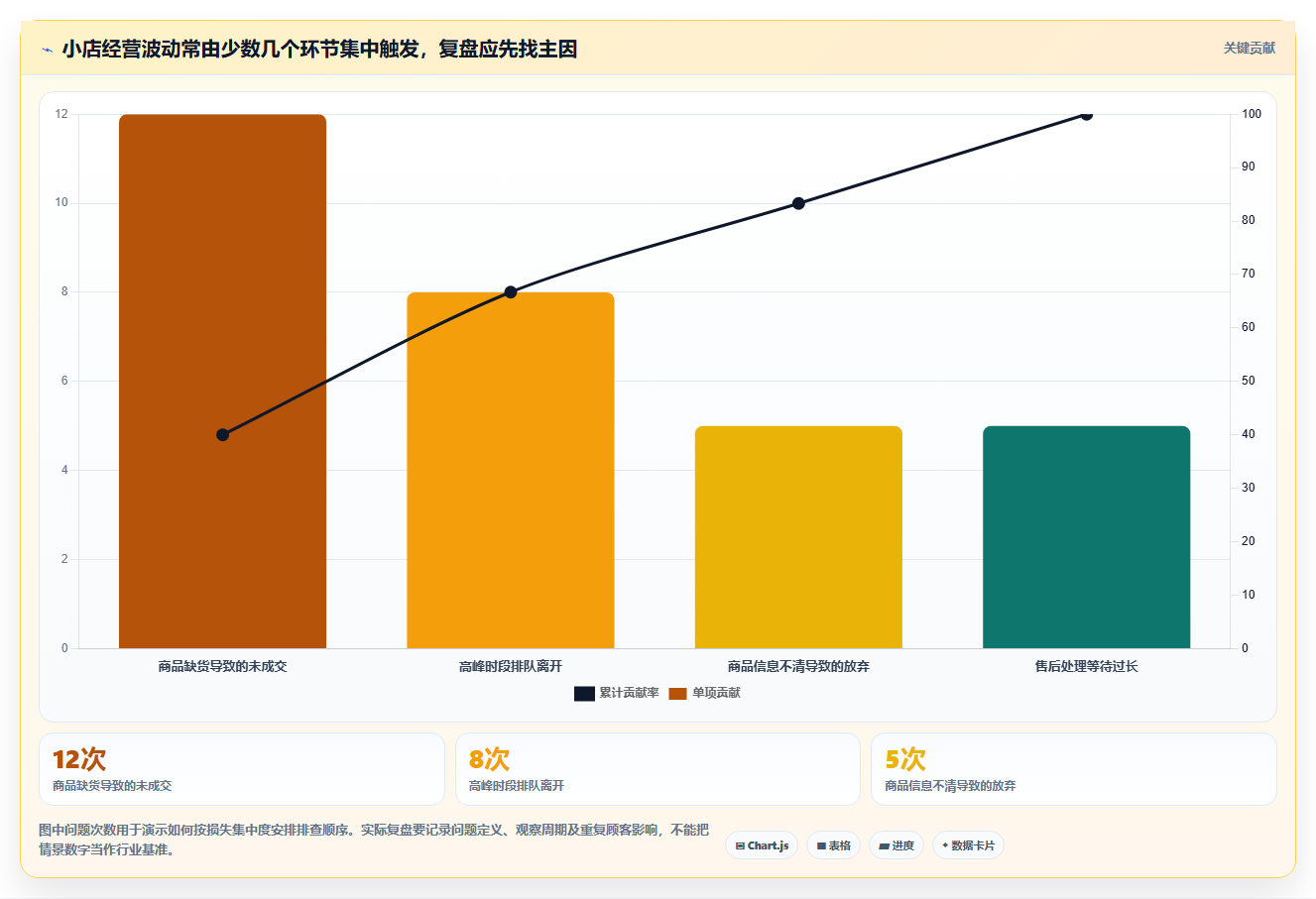The image size is (1316, 899).
Task: Click the footnote text starting 图中问题次数
Action: pos(374,840)
